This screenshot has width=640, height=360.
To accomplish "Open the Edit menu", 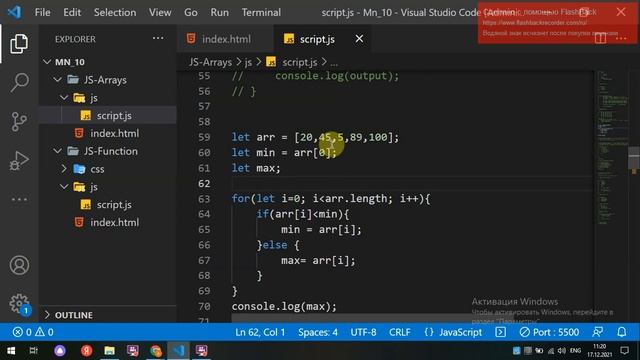I will (x=72, y=12).
